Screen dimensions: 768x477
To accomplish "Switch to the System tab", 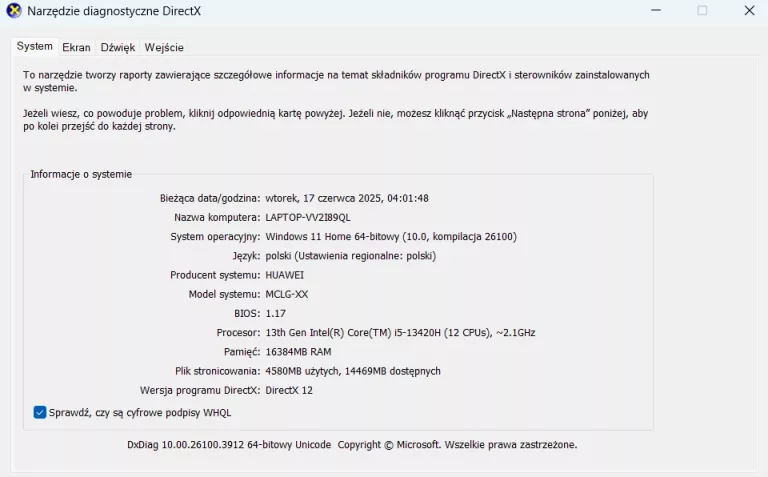I will coord(34,47).
